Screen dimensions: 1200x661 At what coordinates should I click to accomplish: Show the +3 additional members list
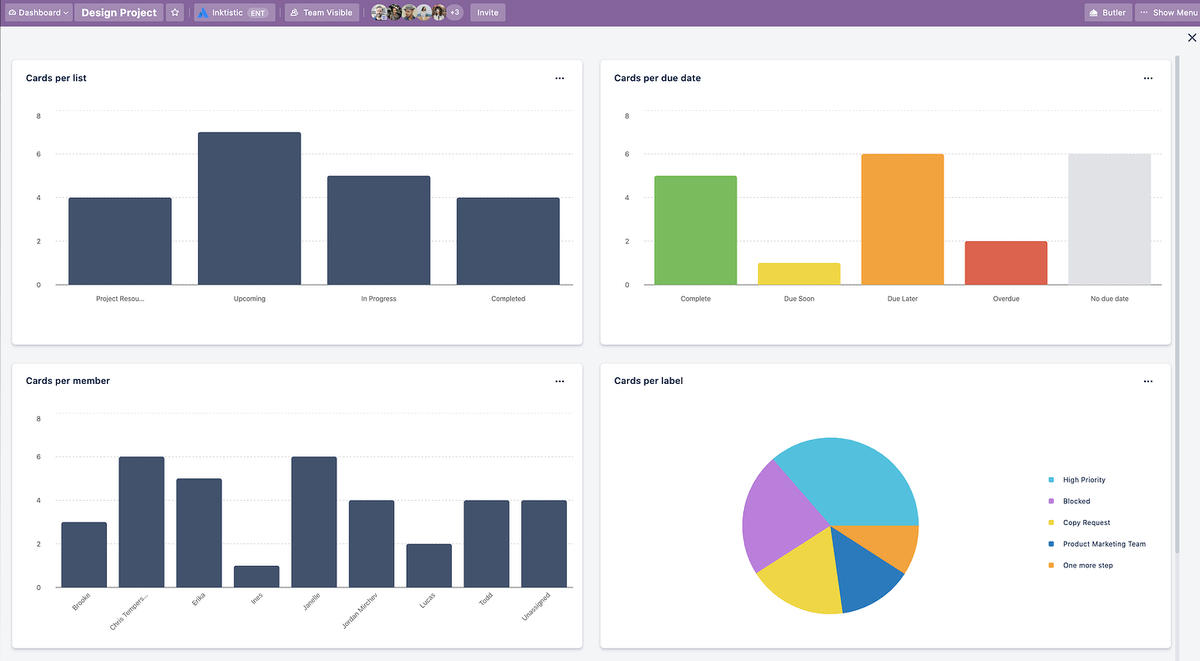pos(455,13)
